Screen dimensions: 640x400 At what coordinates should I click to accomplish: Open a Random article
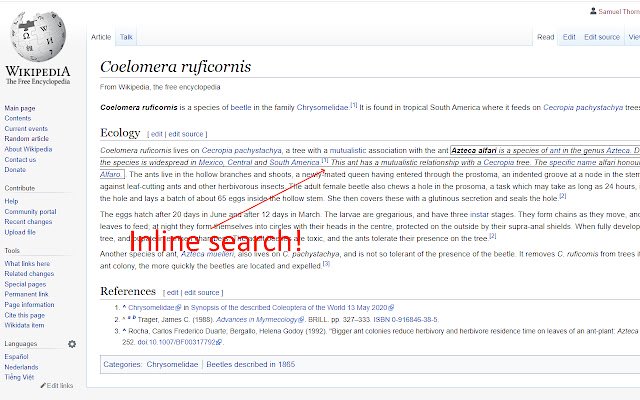[27, 139]
